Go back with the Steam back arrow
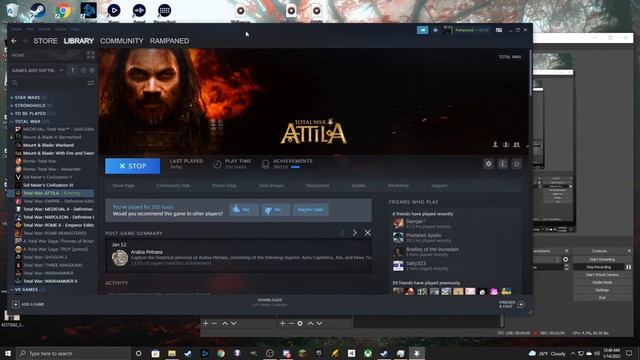640x360 pixels. click(x=14, y=41)
